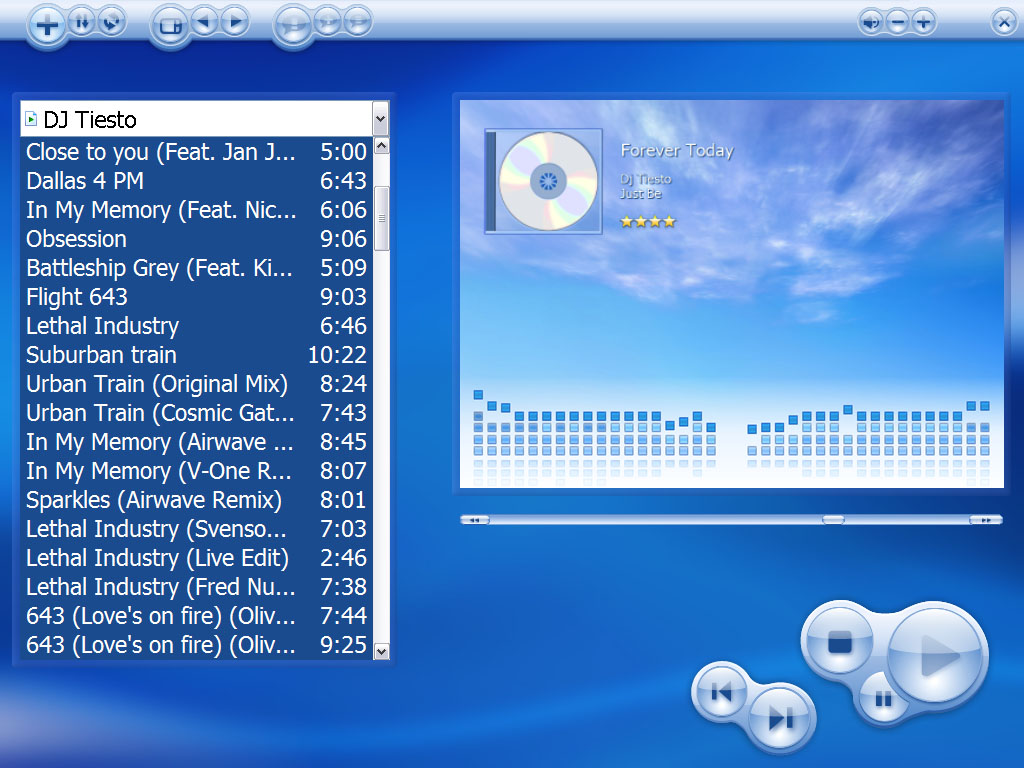Increase volume with the plus button
Screen dimensions: 1024x768
[923, 21]
